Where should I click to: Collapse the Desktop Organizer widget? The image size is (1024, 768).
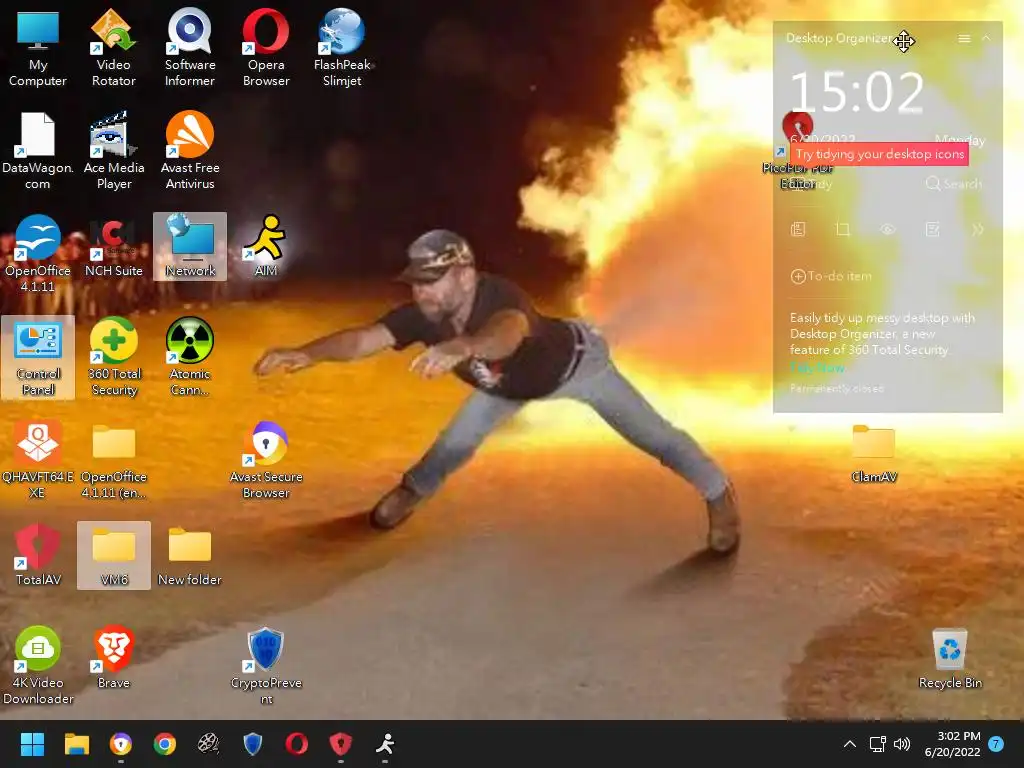pos(986,39)
